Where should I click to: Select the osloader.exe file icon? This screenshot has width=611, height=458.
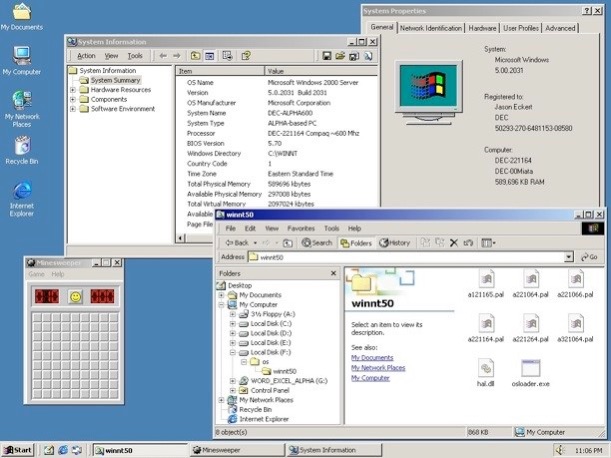tap(531, 368)
